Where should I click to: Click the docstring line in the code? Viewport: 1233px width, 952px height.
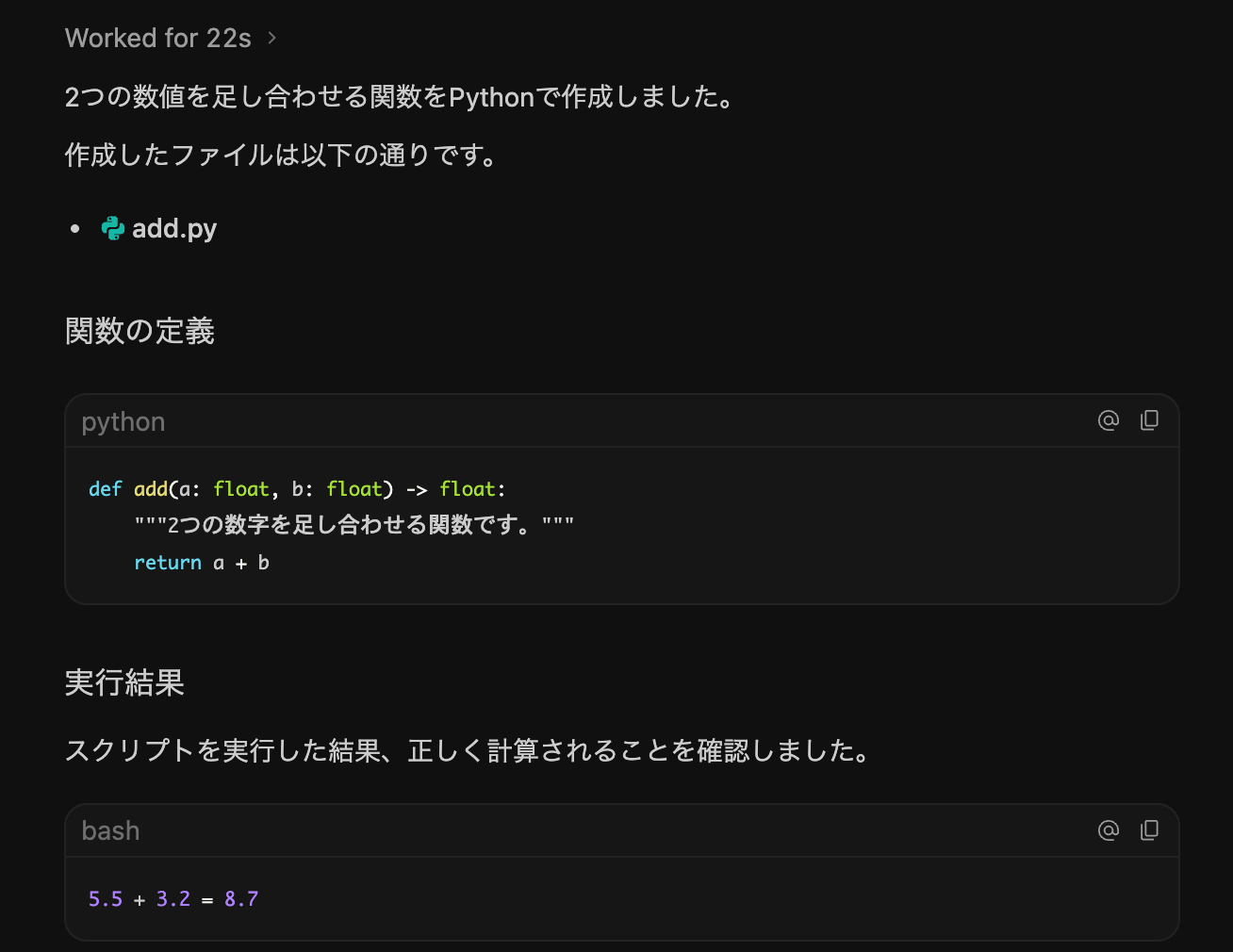[x=353, y=525]
